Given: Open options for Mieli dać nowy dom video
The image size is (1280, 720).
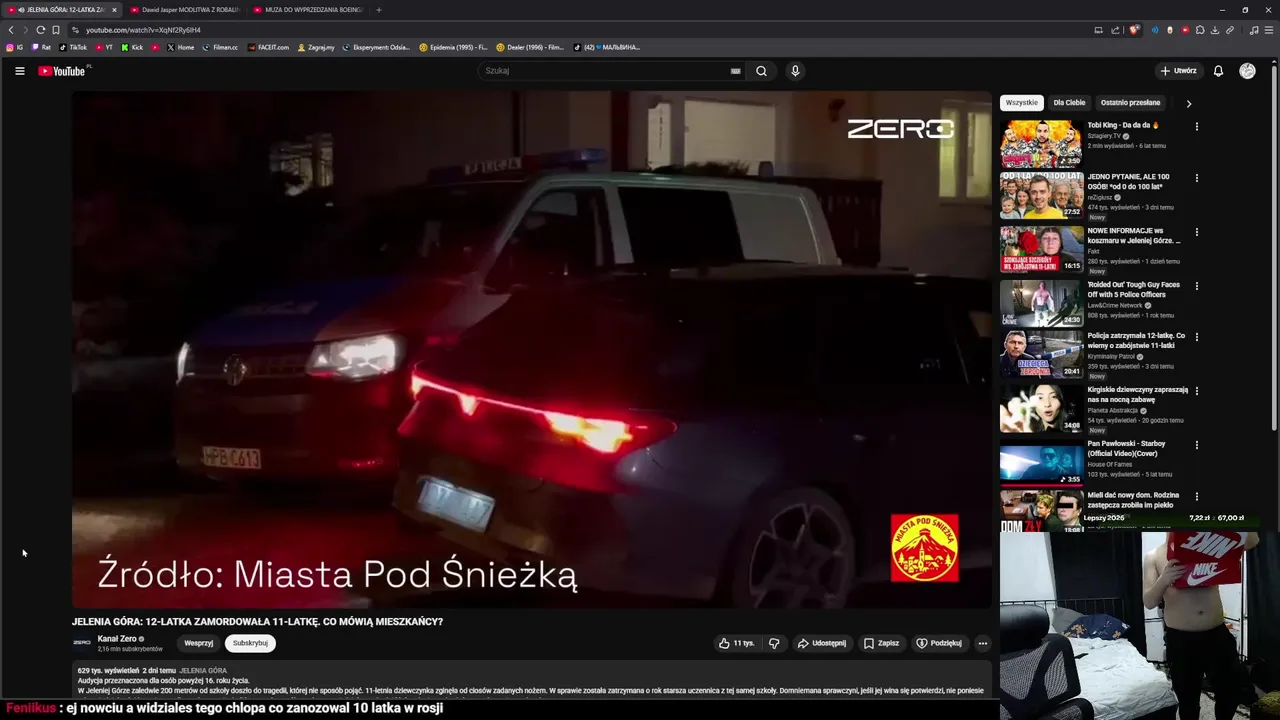Looking at the screenshot, I should pos(1196,496).
